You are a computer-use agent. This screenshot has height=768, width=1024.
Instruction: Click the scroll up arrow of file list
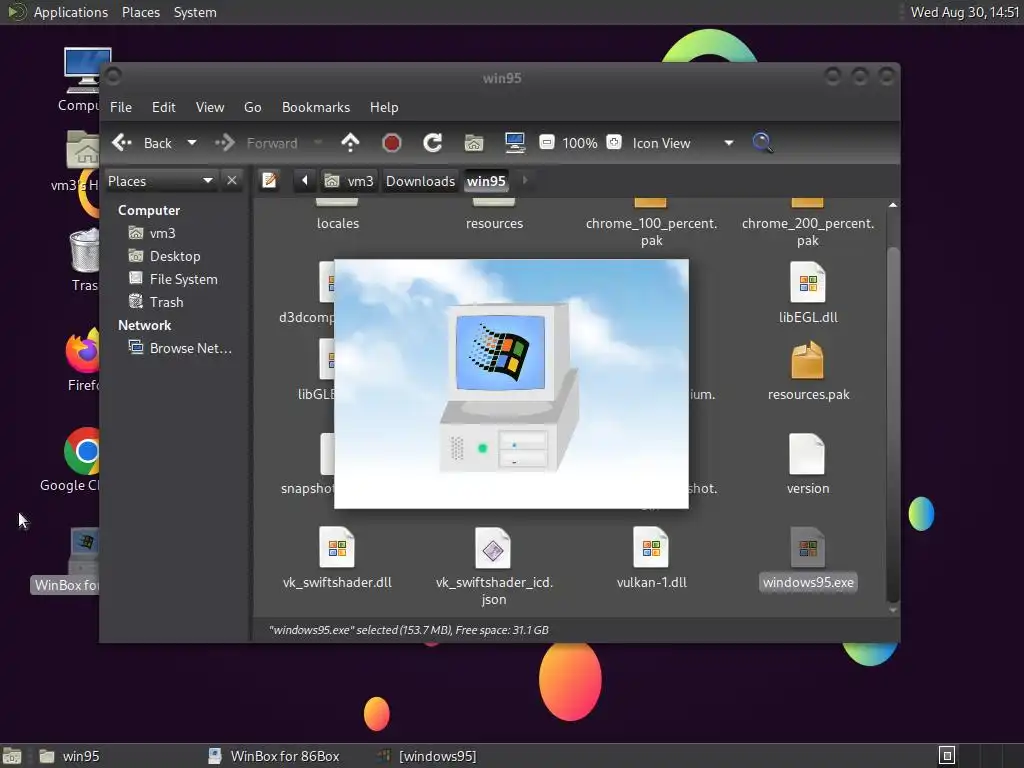(893, 205)
